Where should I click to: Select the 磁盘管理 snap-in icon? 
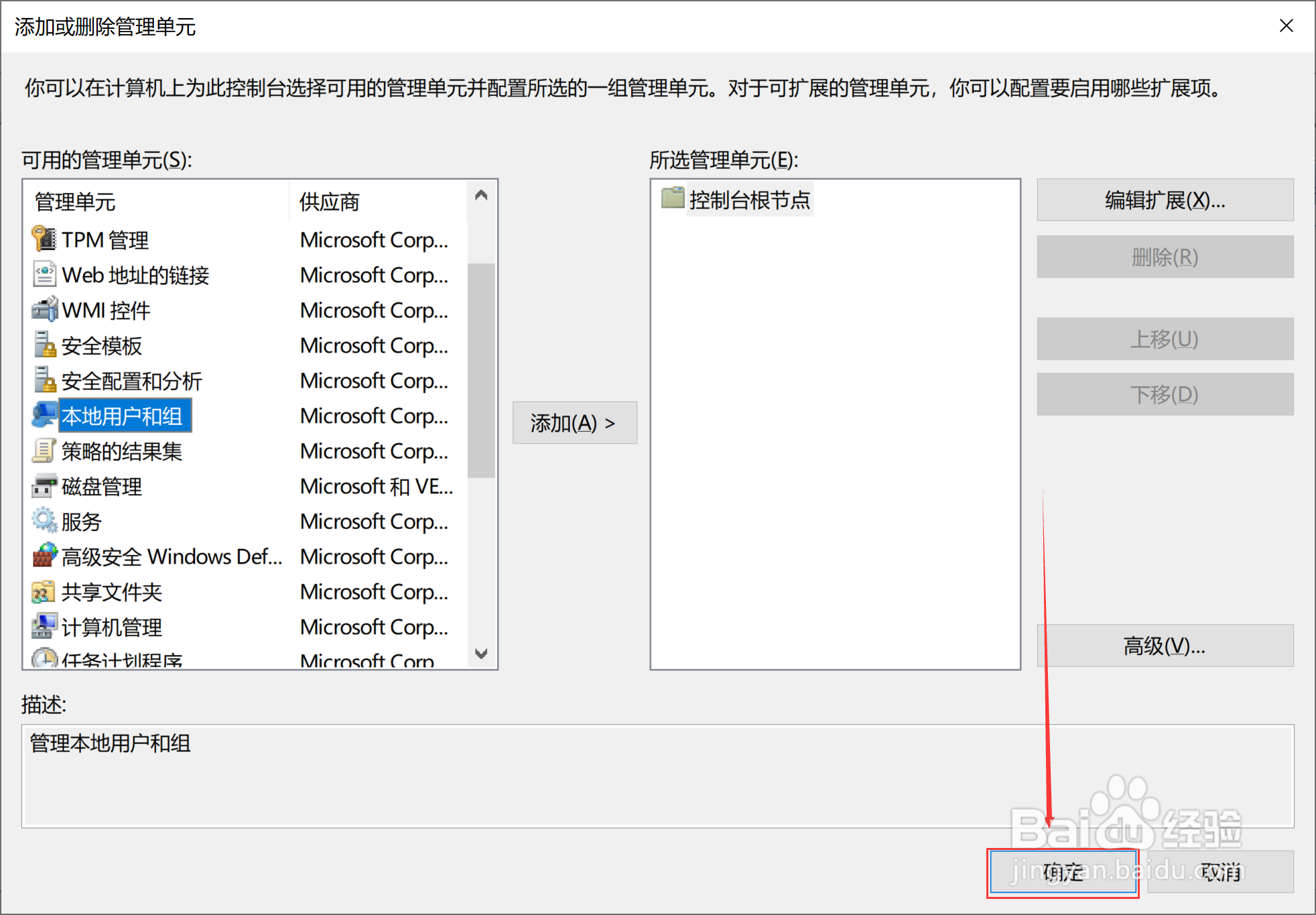click(44, 486)
